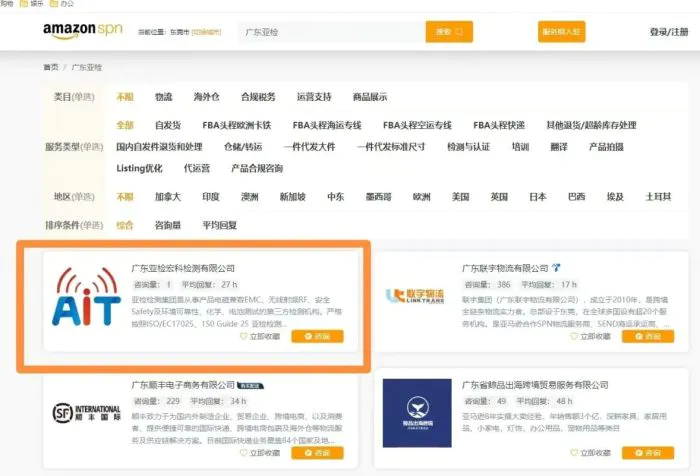
Task: Select category filter 商品展示
Action: 370,97
